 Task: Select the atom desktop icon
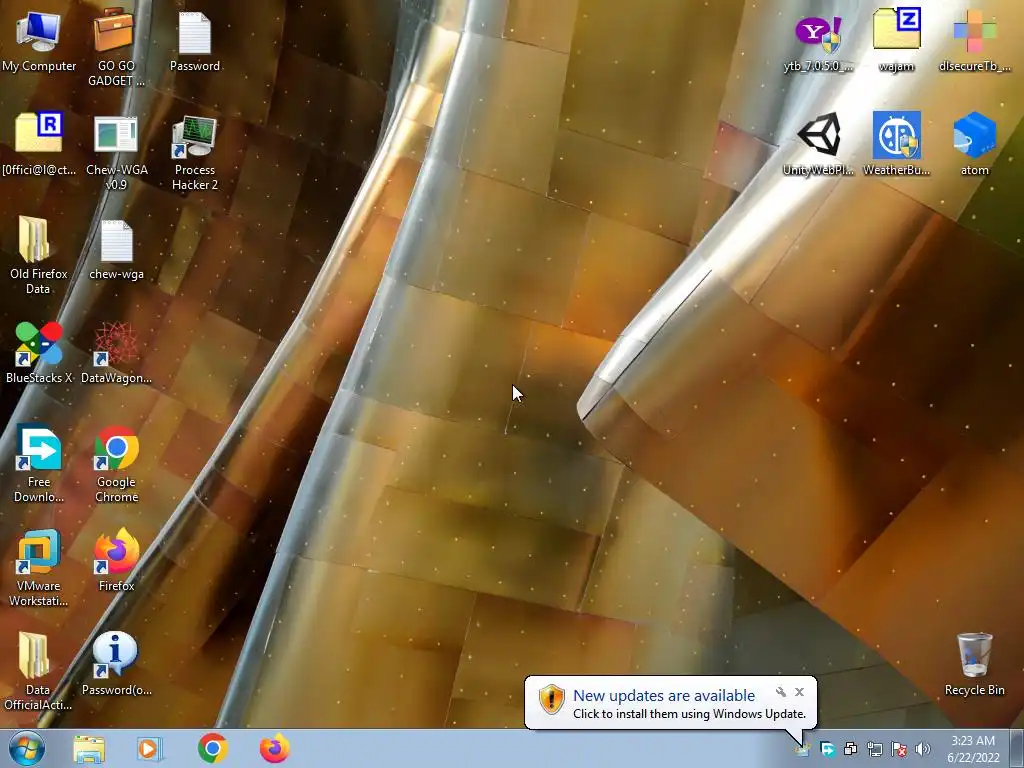pos(974,144)
